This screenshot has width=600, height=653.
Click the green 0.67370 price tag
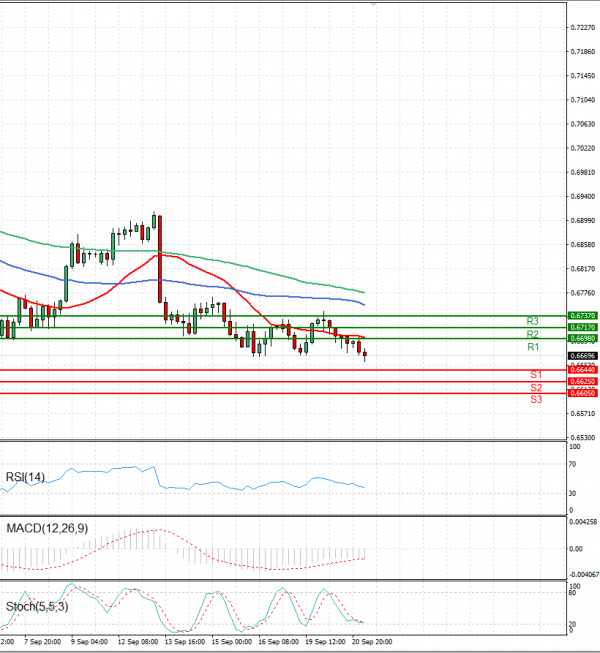pos(582,315)
